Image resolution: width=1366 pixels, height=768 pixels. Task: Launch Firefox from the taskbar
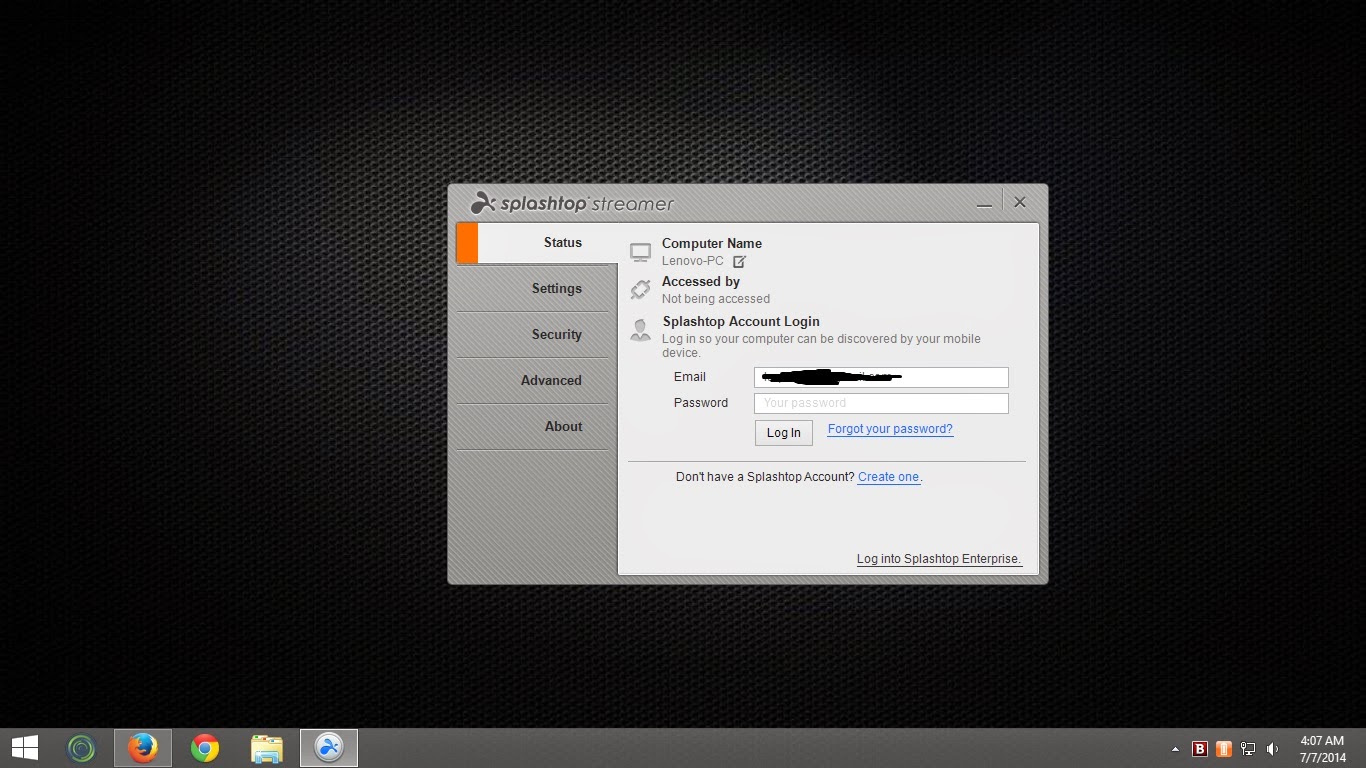coord(142,747)
